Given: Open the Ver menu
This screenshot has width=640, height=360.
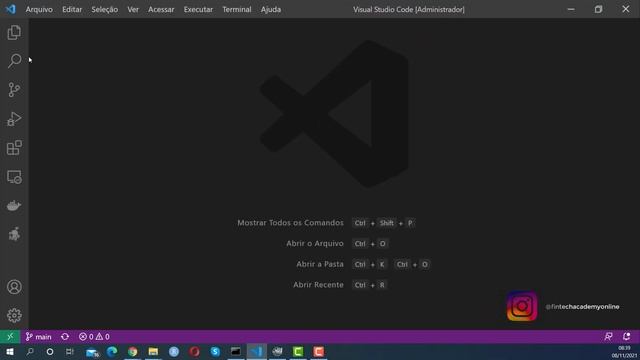Looking at the screenshot, I should pyautogui.click(x=133, y=9).
